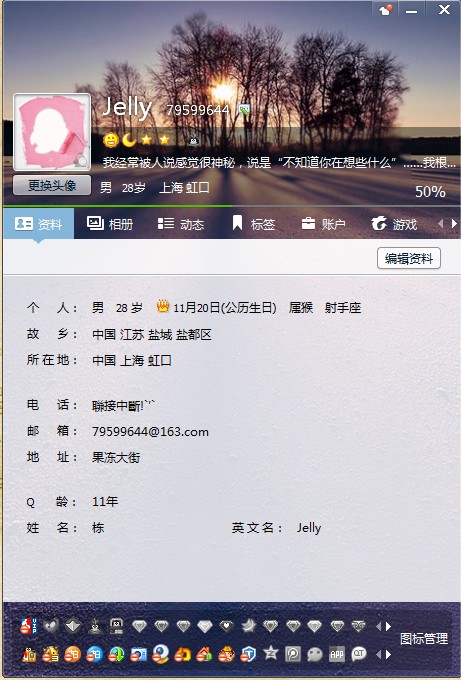Open the 标签 tab

[x=254, y=224]
